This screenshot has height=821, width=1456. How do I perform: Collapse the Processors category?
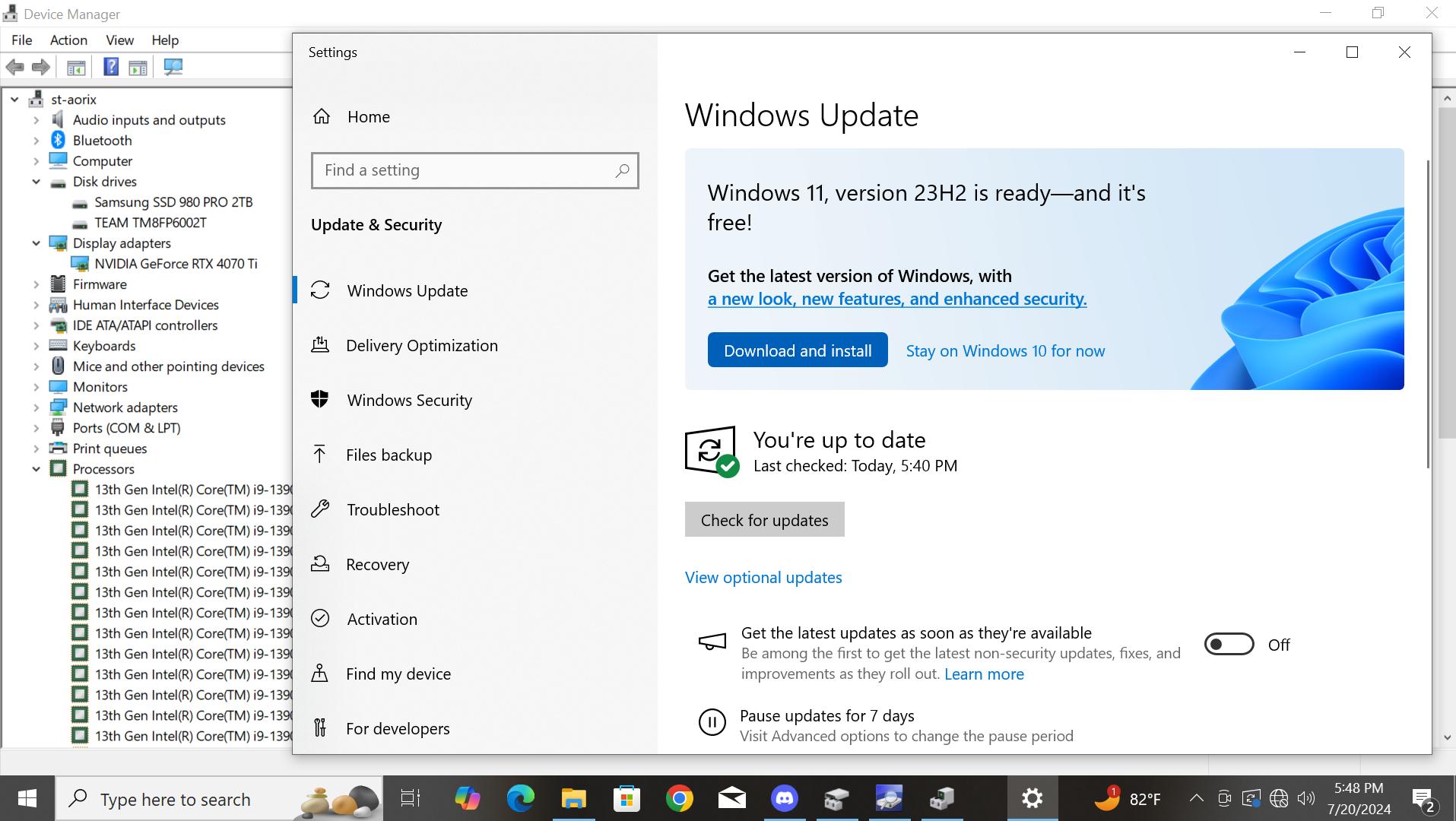(x=36, y=469)
